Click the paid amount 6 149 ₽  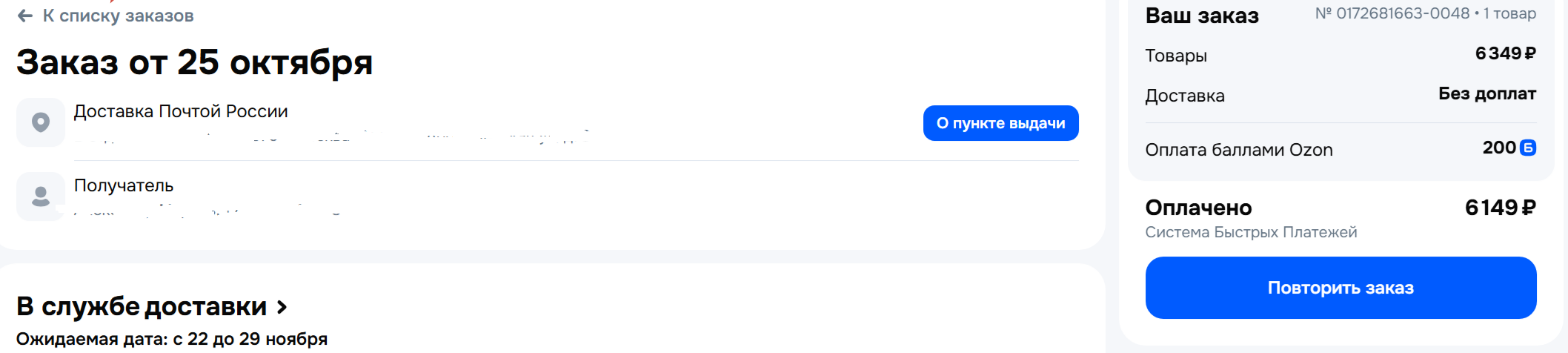tap(1500, 208)
